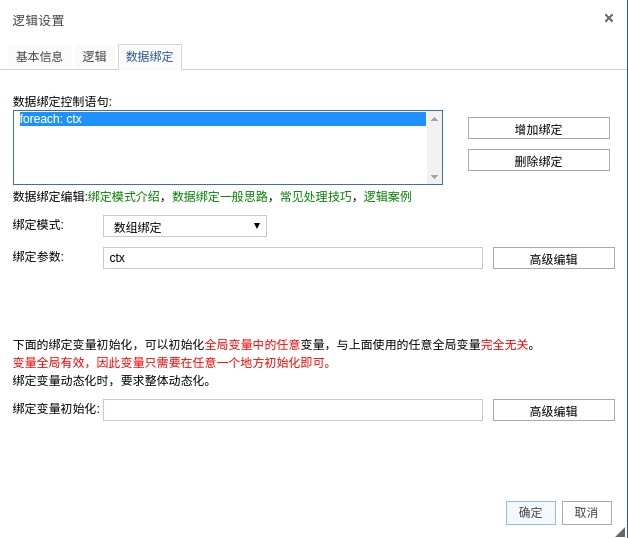Screen dimensions: 628x538
Task: Close the 逻辑设置 dialog with X
Action: pyautogui.click(x=609, y=18)
